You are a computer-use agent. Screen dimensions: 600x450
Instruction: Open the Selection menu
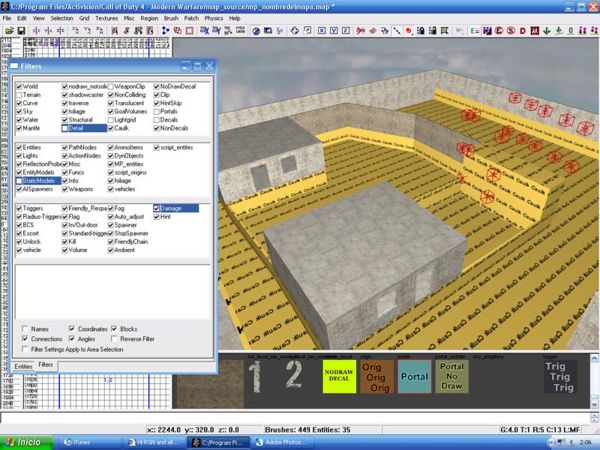click(62, 18)
